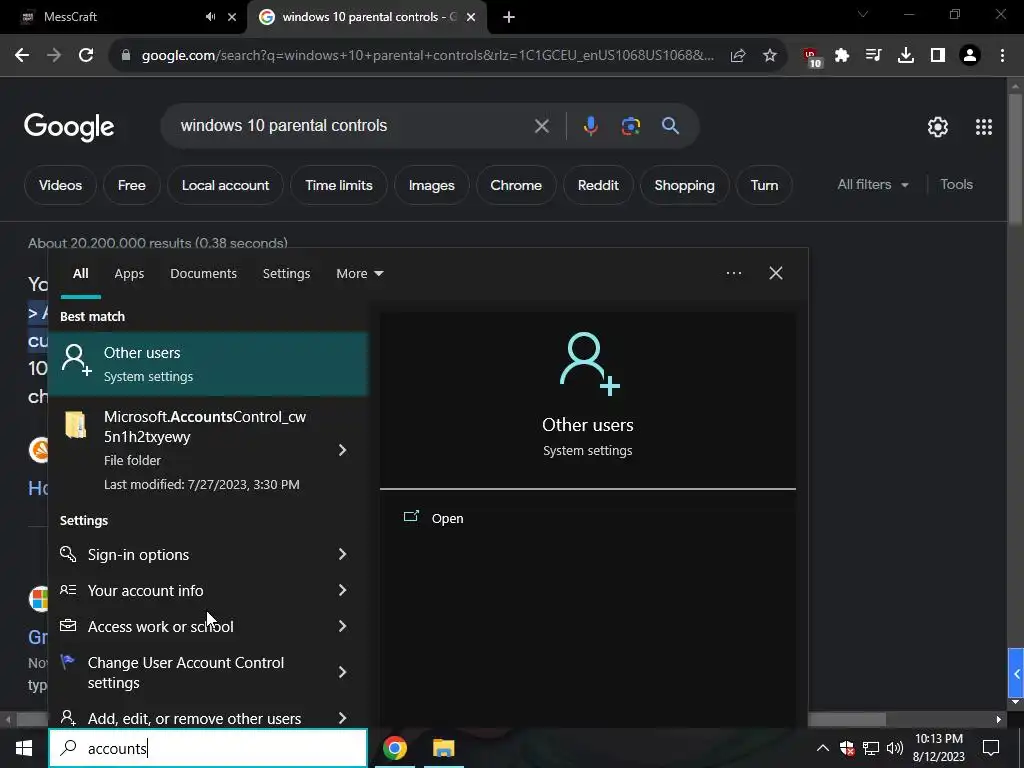Select the windows 10 parental controls tab
This screenshot has height=768, width=1024.
click(x=366, y=17)
